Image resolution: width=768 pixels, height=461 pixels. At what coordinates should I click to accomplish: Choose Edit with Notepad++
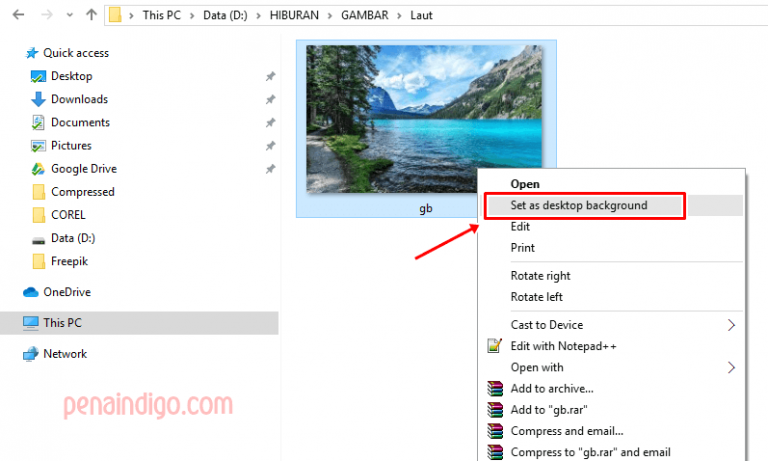point(563,346)
